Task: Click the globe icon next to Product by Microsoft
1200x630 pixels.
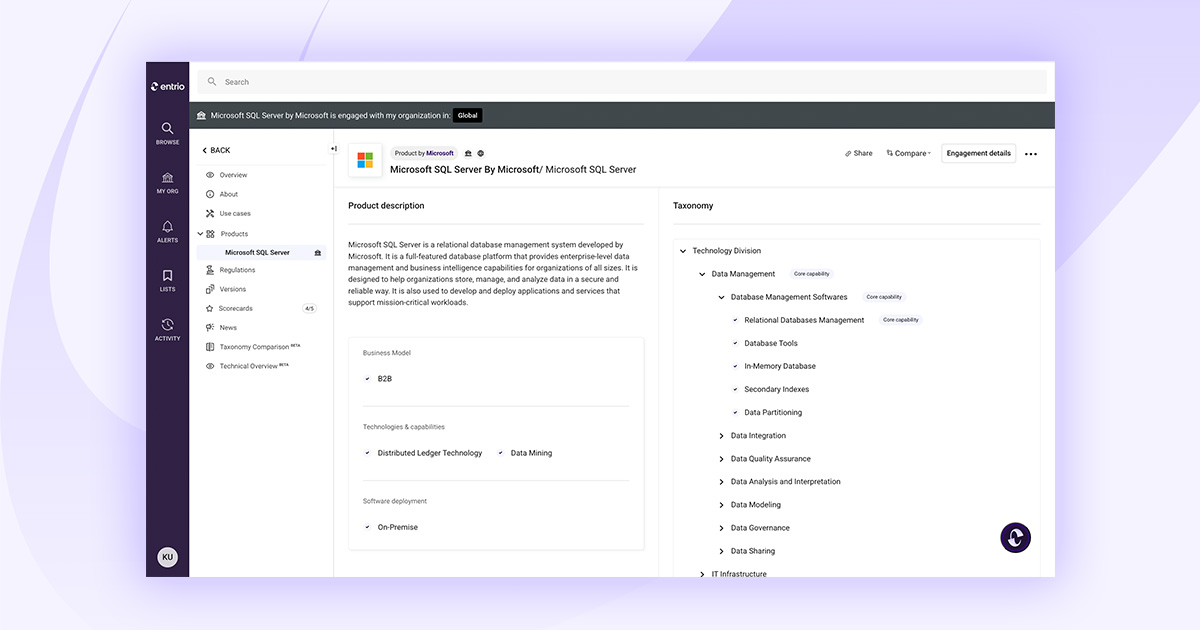Action: [481, 153]
